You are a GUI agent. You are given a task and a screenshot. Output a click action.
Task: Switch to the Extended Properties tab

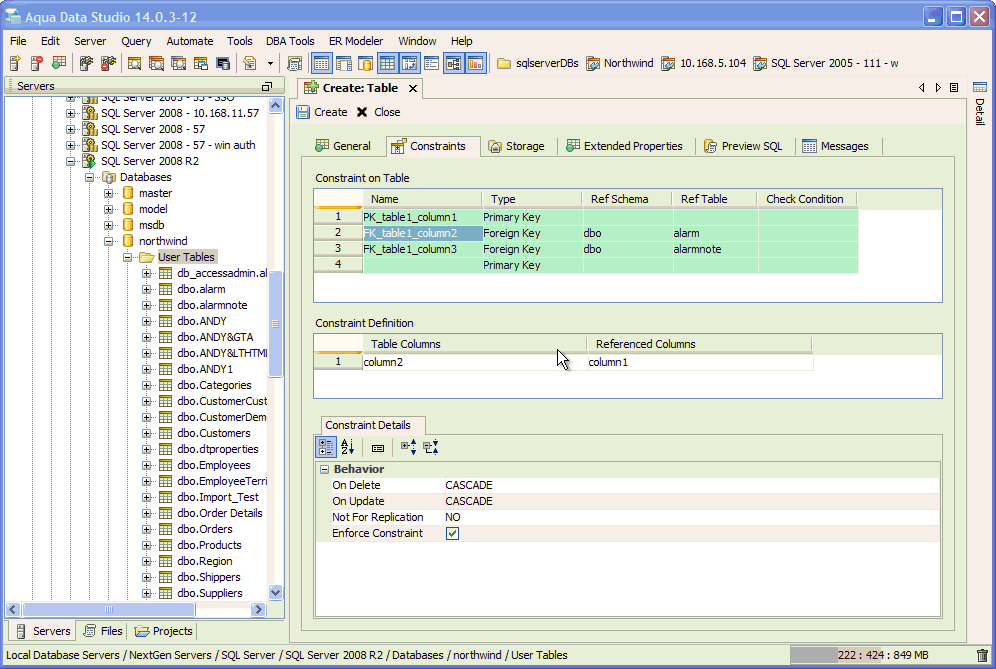624,146
